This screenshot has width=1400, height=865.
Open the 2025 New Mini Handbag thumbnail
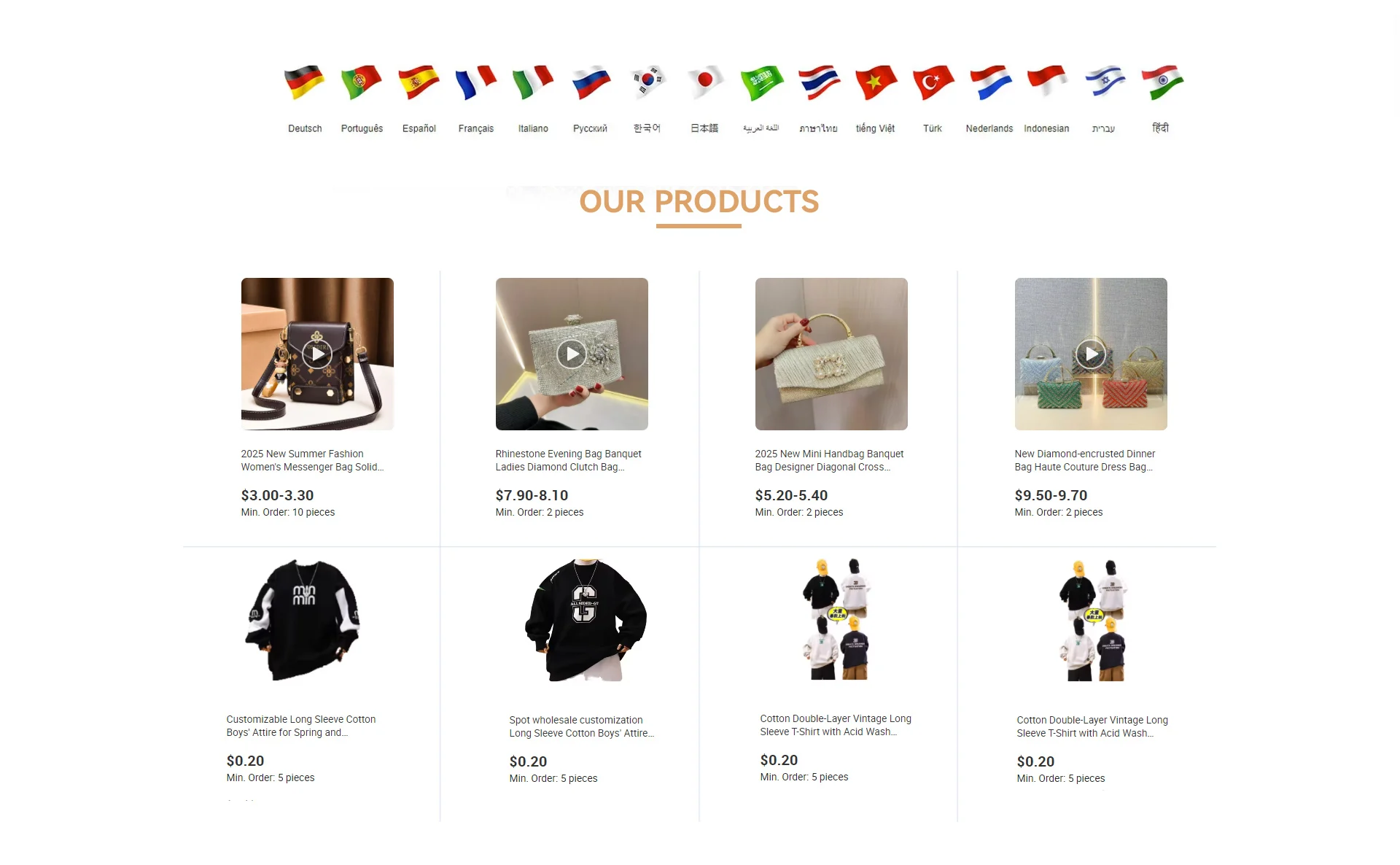pyautogui.click(x=831, y=354)
